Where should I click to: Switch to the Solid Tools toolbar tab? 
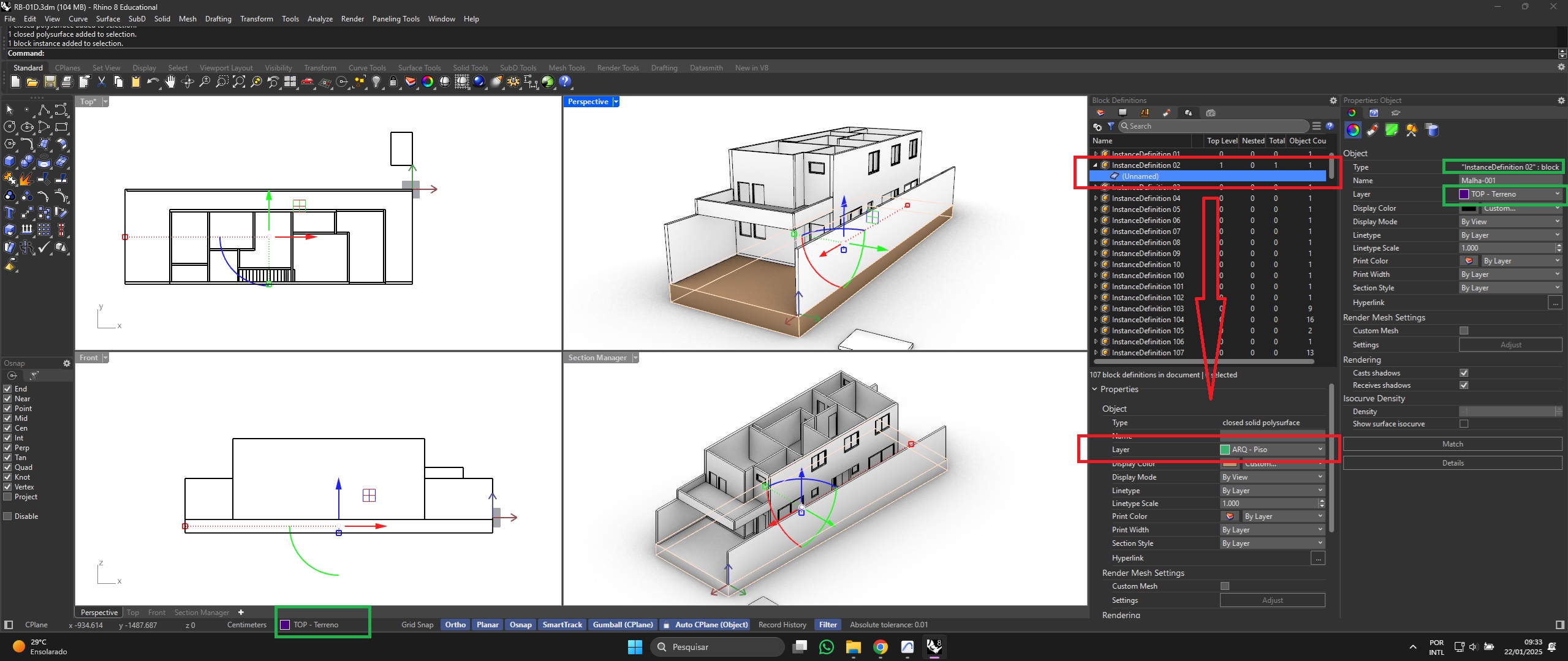[470, 68]
